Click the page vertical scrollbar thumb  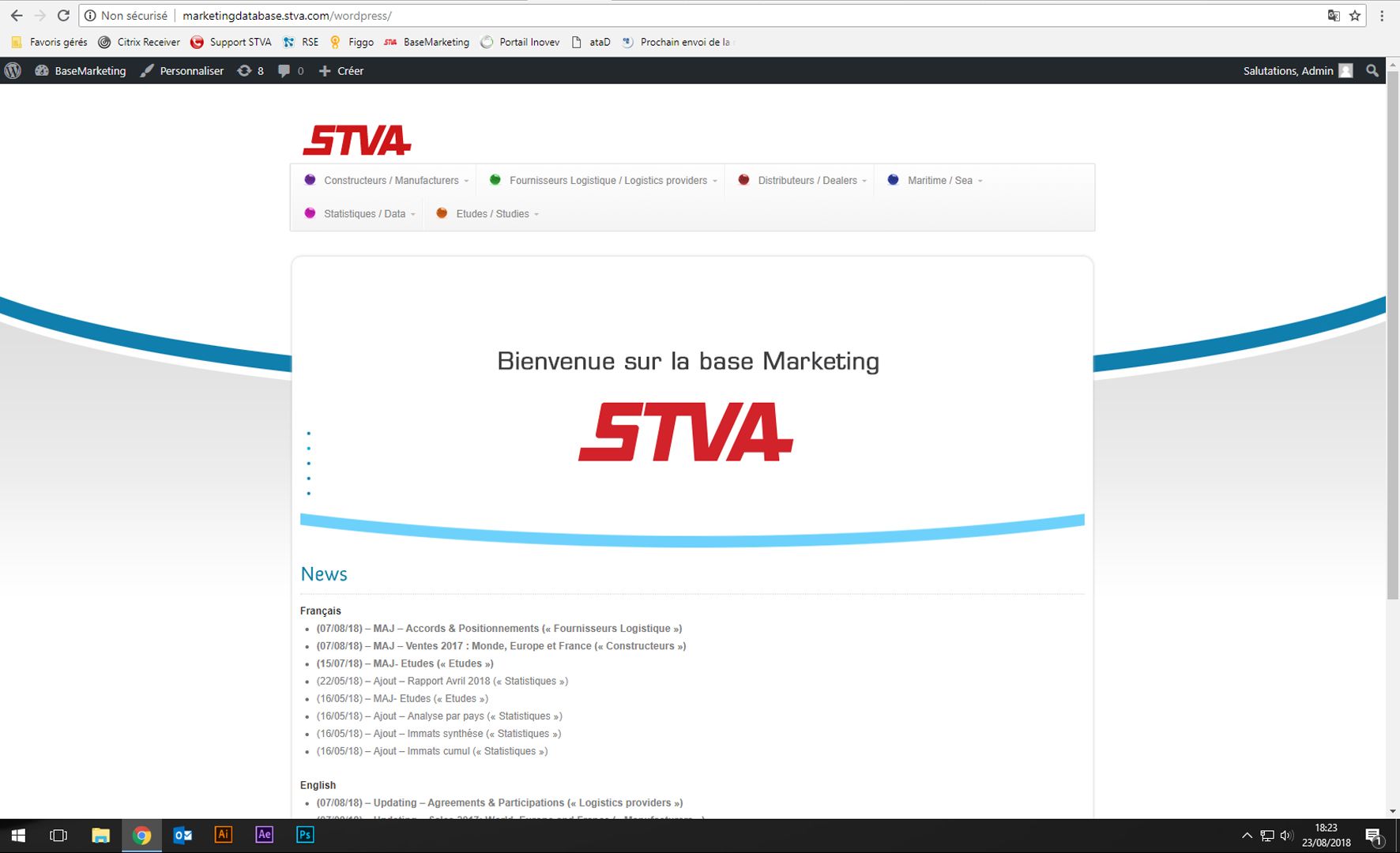coord(1393,332)
